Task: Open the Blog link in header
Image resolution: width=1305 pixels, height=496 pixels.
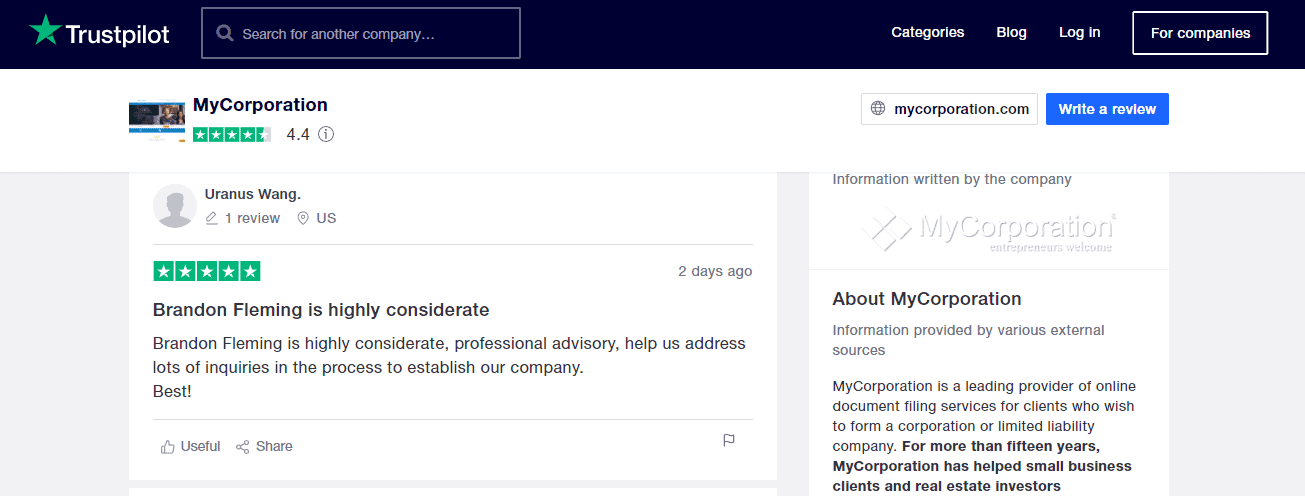Action: [1011, 32]
